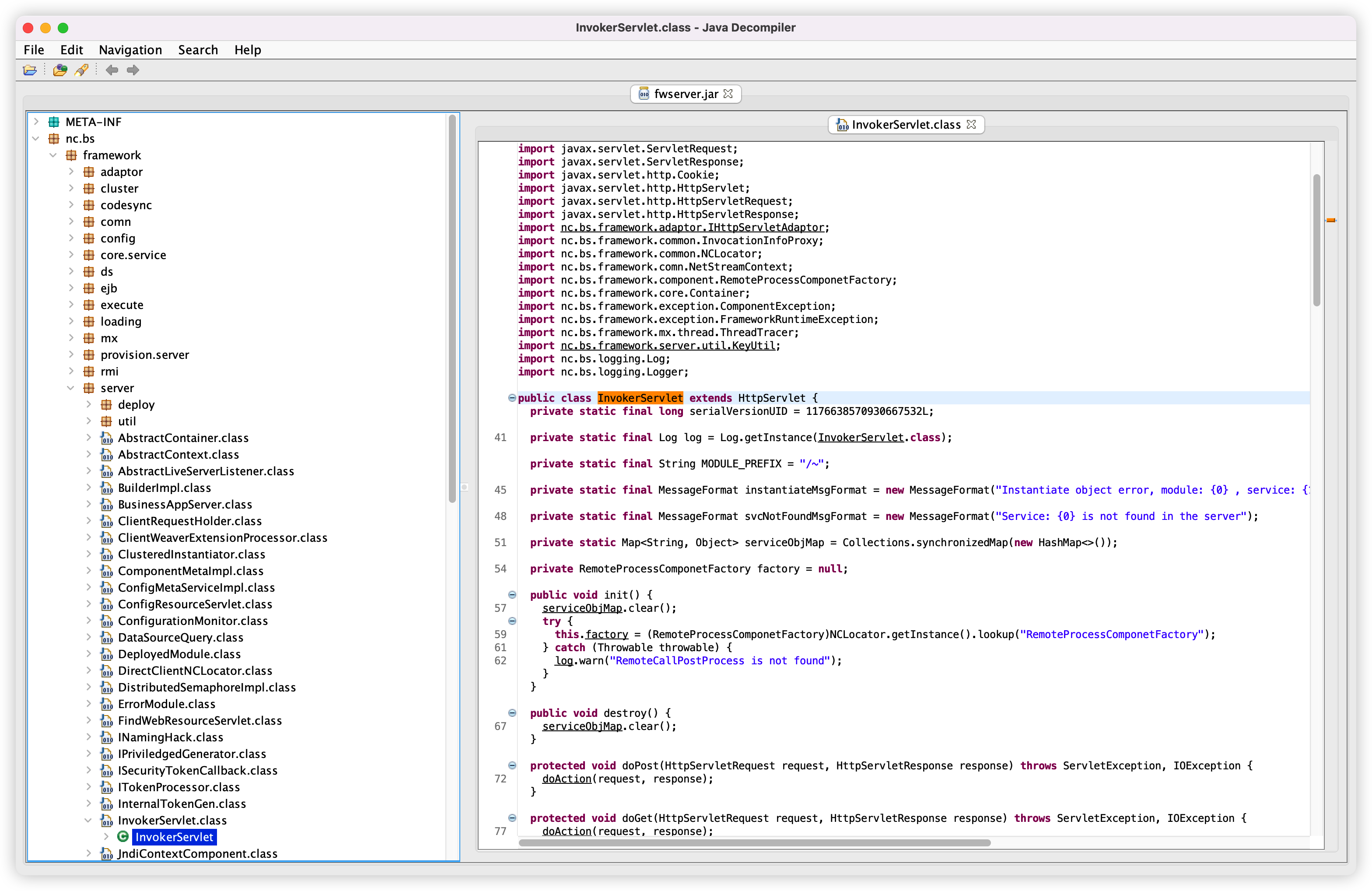Expand the provision.server package node
Image resolution: width=1372 pixels, height=891 pixels.
click(x=71, y=354)
